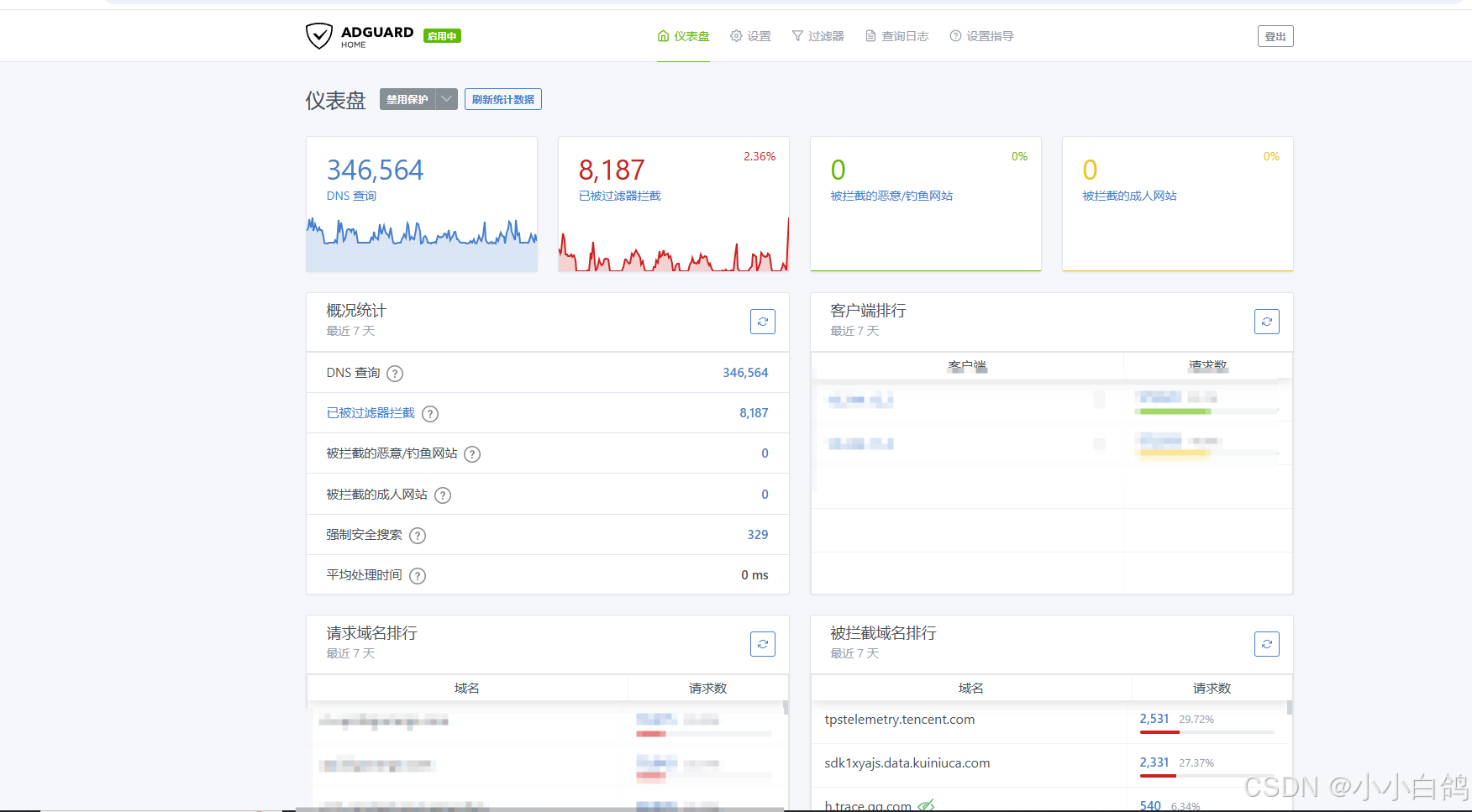
Task: Refresh the 被拦截域名排行 panel
Action: 1266,644
